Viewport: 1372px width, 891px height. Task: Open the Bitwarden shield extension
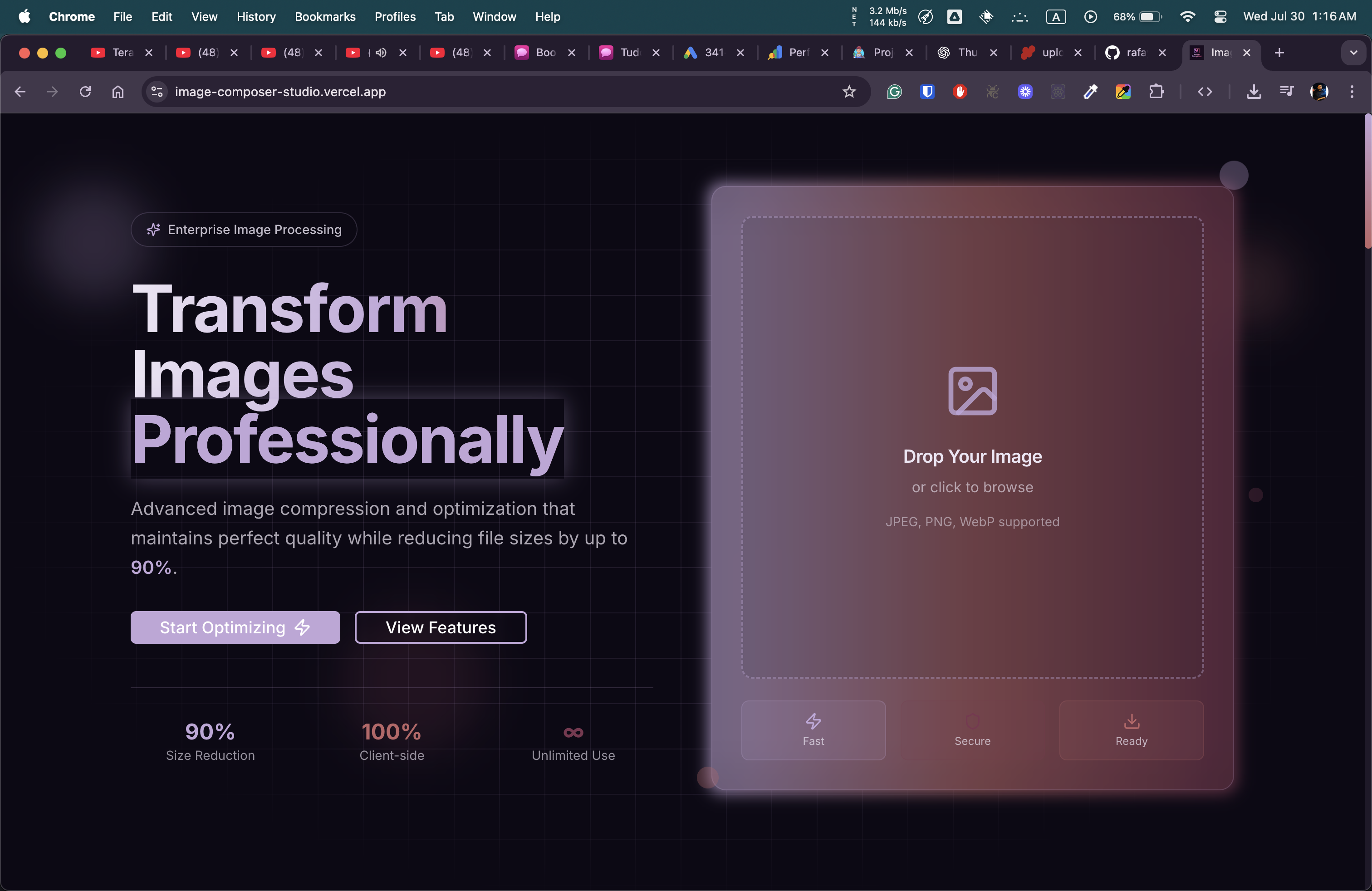pos(926,92)
